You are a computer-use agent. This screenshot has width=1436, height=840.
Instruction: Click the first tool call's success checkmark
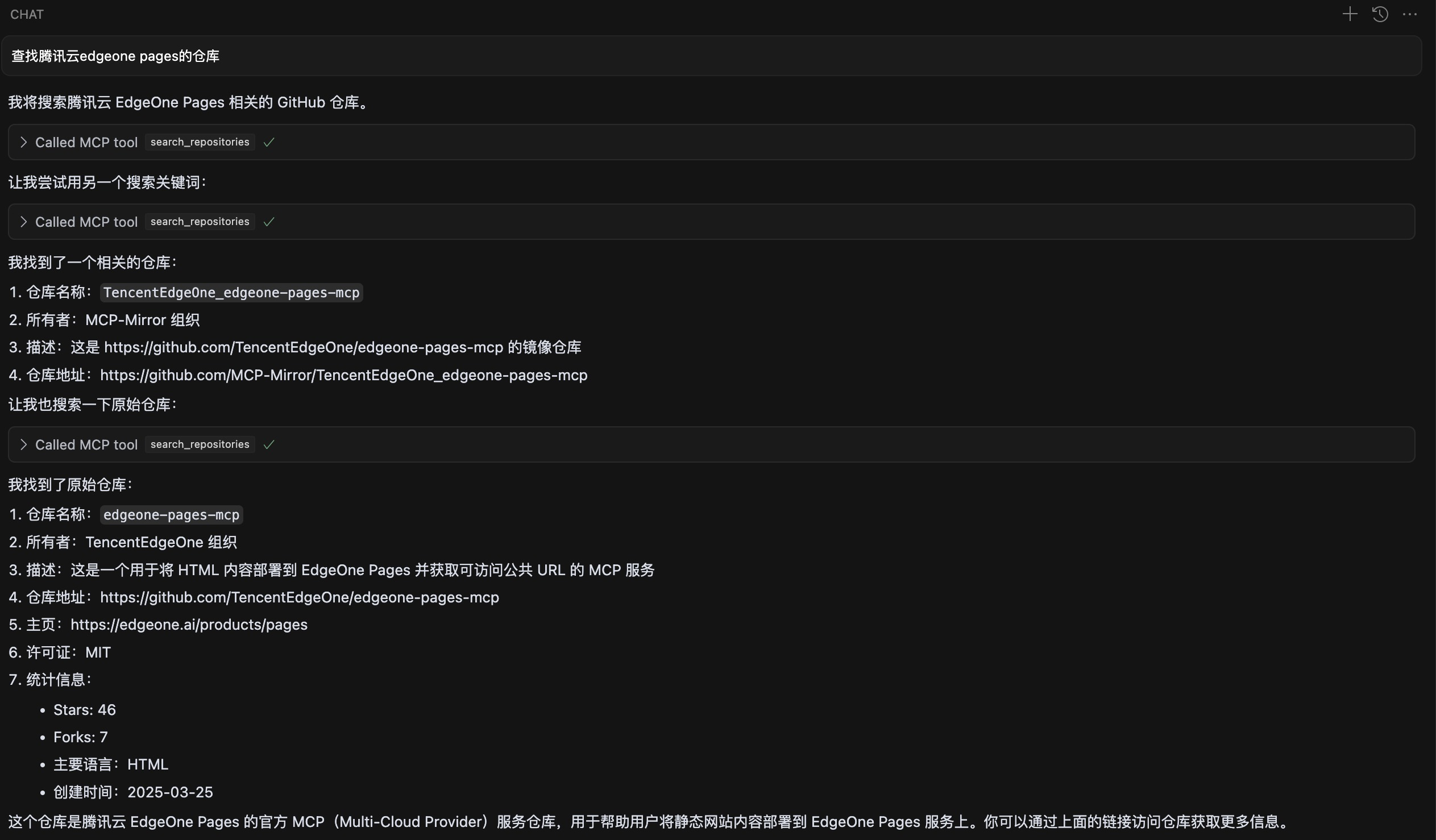(x=269, y=143)
